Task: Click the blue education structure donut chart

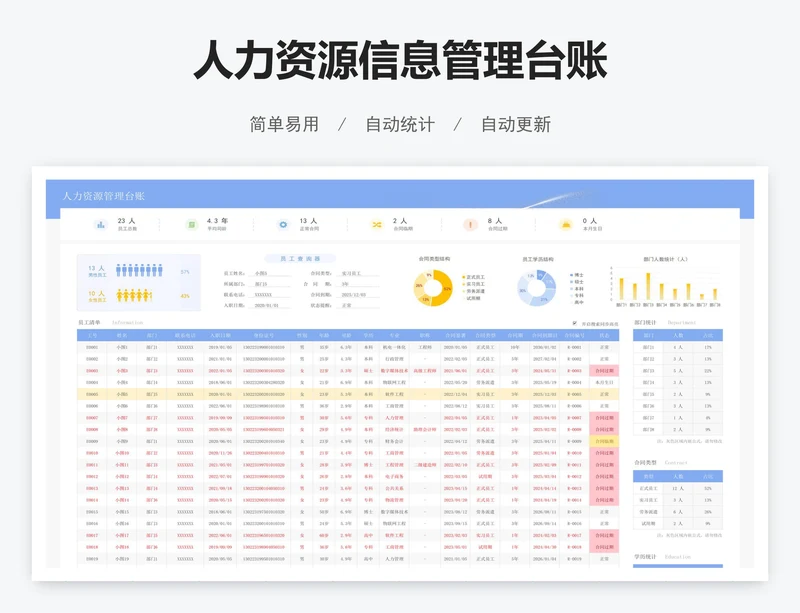Action: [536, 288]
